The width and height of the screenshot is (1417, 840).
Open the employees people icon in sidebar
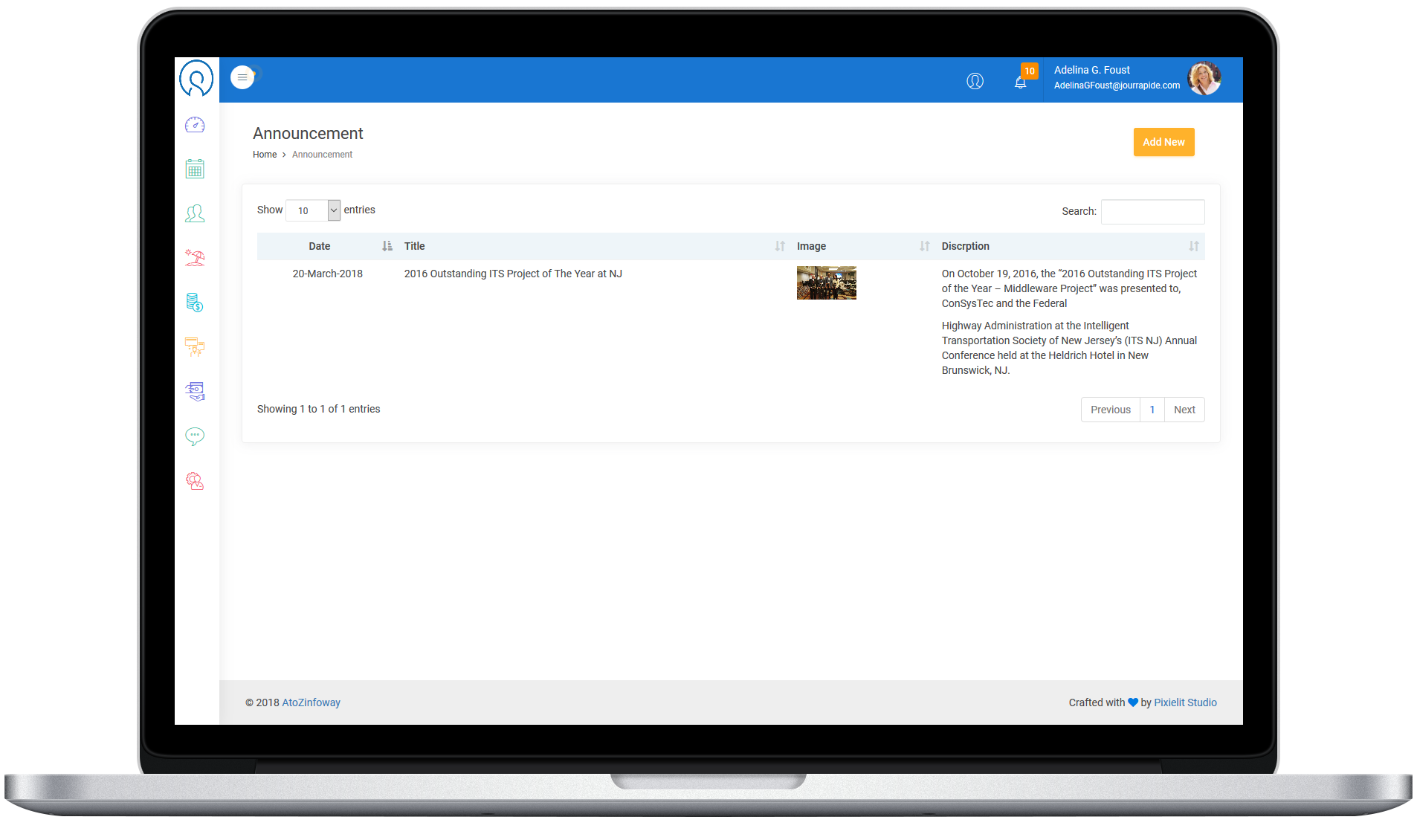click(x=195, y=214)
